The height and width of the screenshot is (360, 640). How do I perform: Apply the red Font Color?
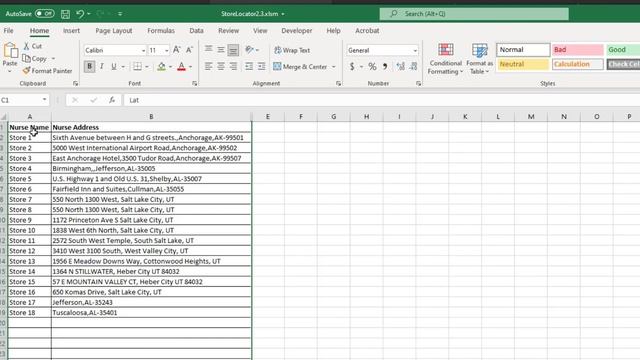(x=182, y=66)
